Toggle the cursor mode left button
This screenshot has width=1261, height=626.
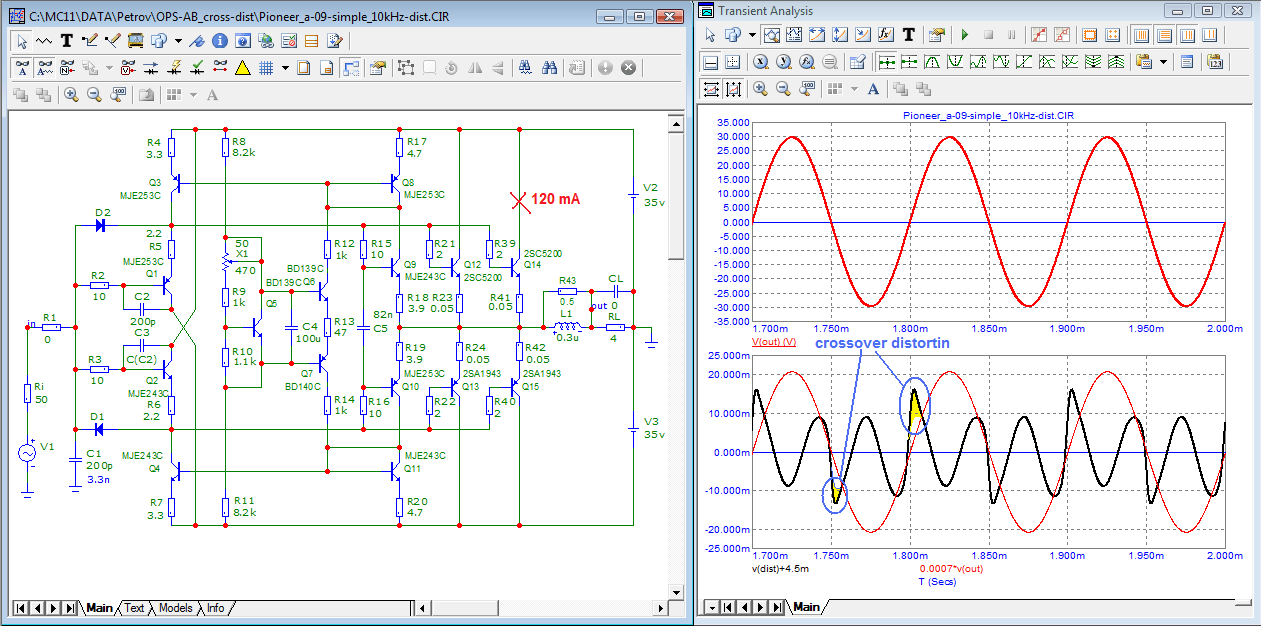(x=887, y=62)
